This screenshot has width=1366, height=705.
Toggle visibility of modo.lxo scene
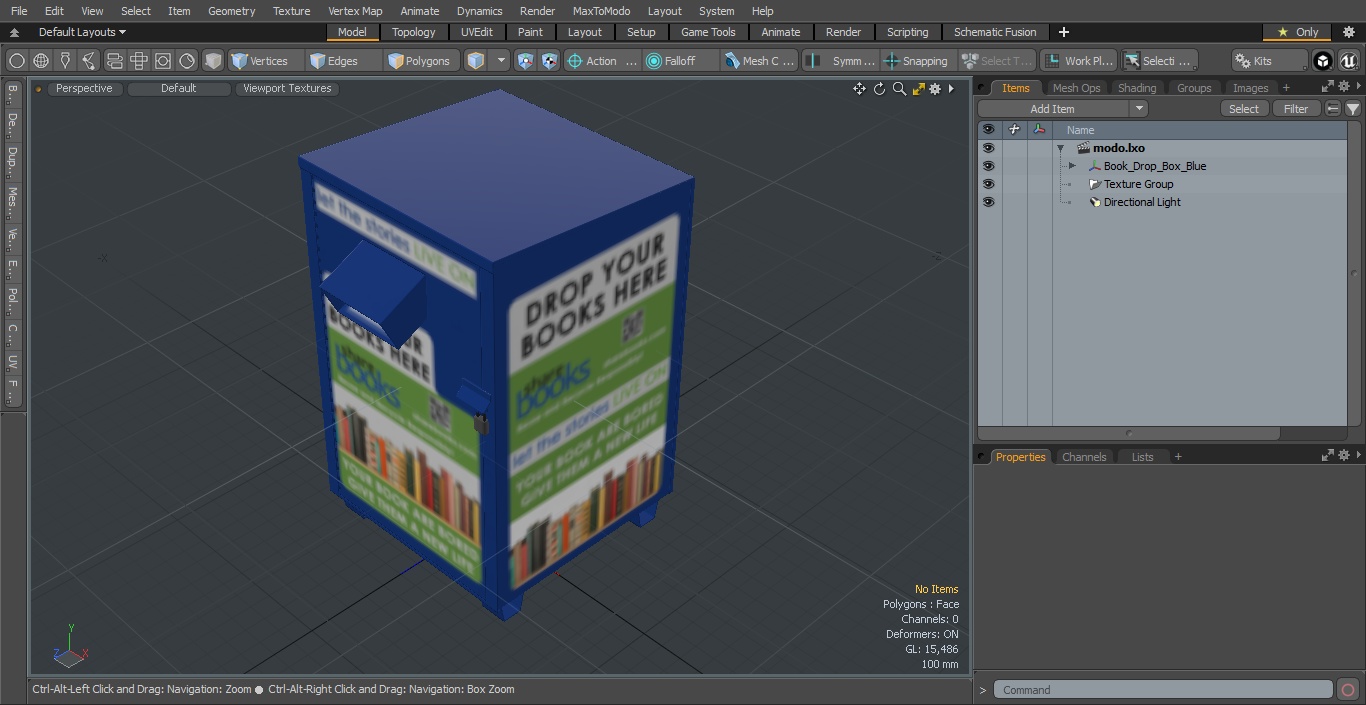click(988, 148)
